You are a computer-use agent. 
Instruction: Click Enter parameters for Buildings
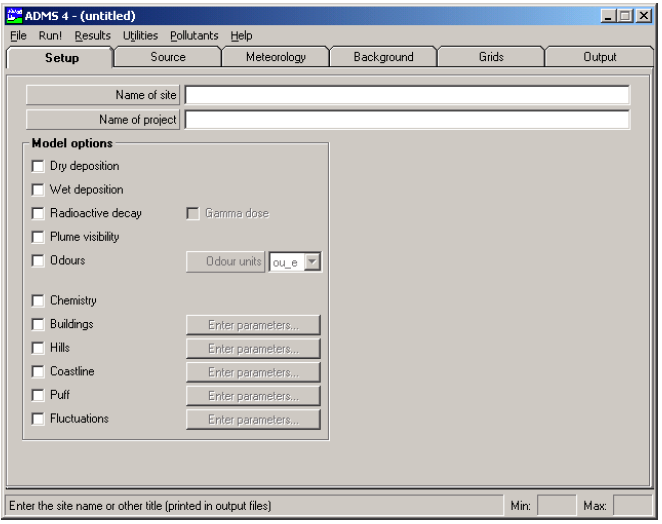253,325
